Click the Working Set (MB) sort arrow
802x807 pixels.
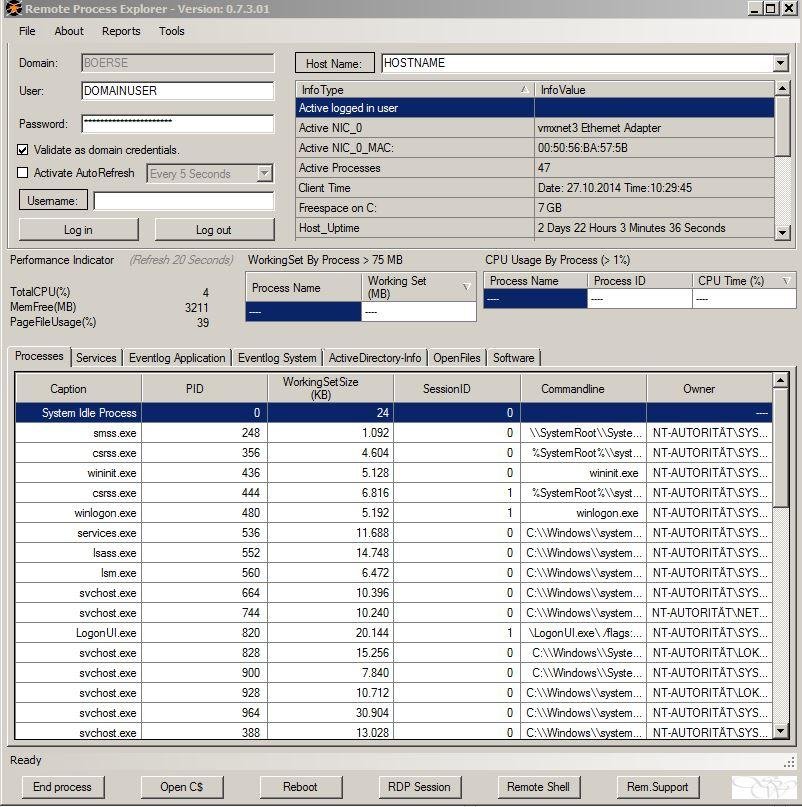click(x=466, y=287)
